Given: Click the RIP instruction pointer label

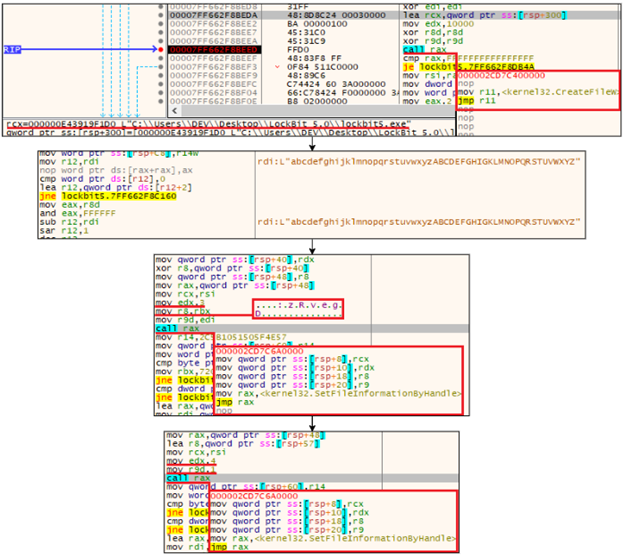Looking at the screenshot, I should point(14,48).
